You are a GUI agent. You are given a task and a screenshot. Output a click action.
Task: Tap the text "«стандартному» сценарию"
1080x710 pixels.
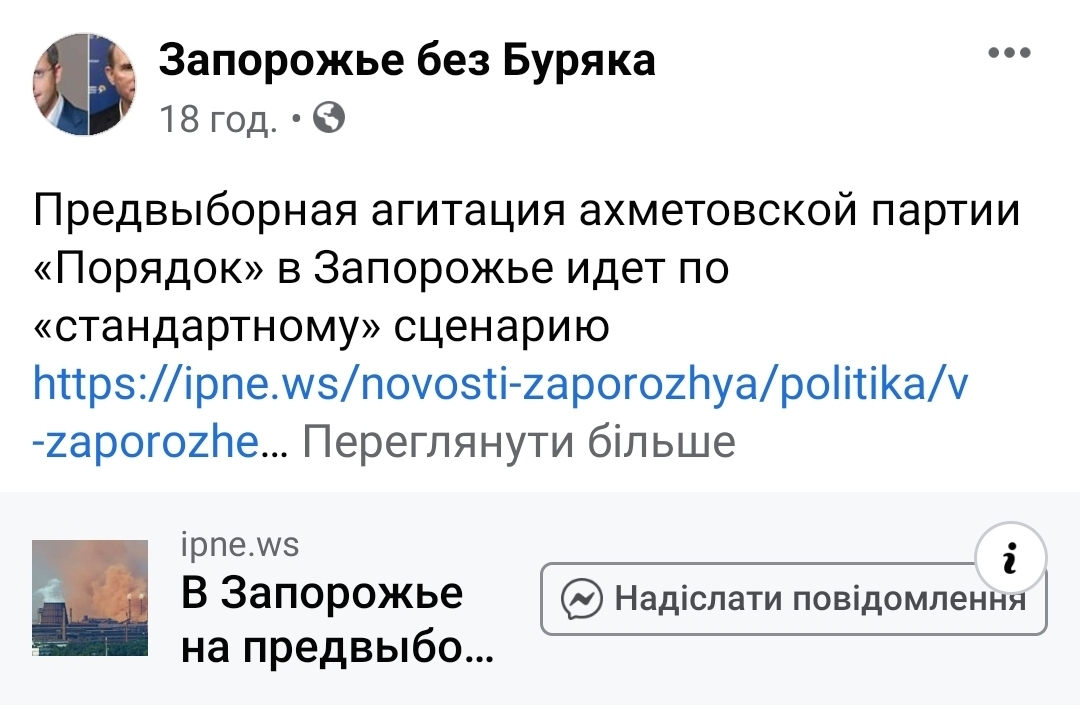320,327
